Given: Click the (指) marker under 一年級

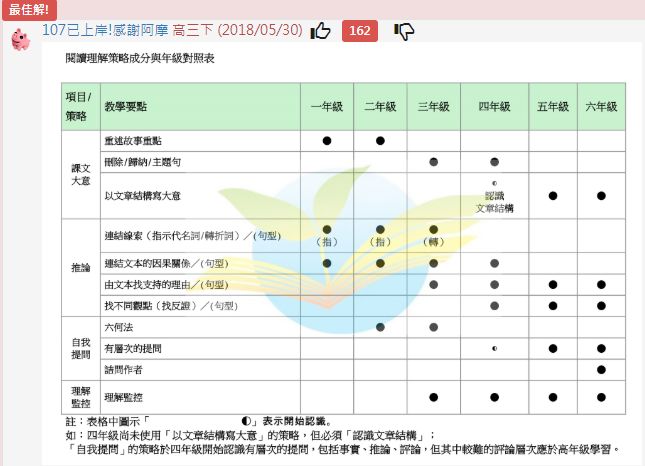Looking at the screenshot, I should click(327, 242).
